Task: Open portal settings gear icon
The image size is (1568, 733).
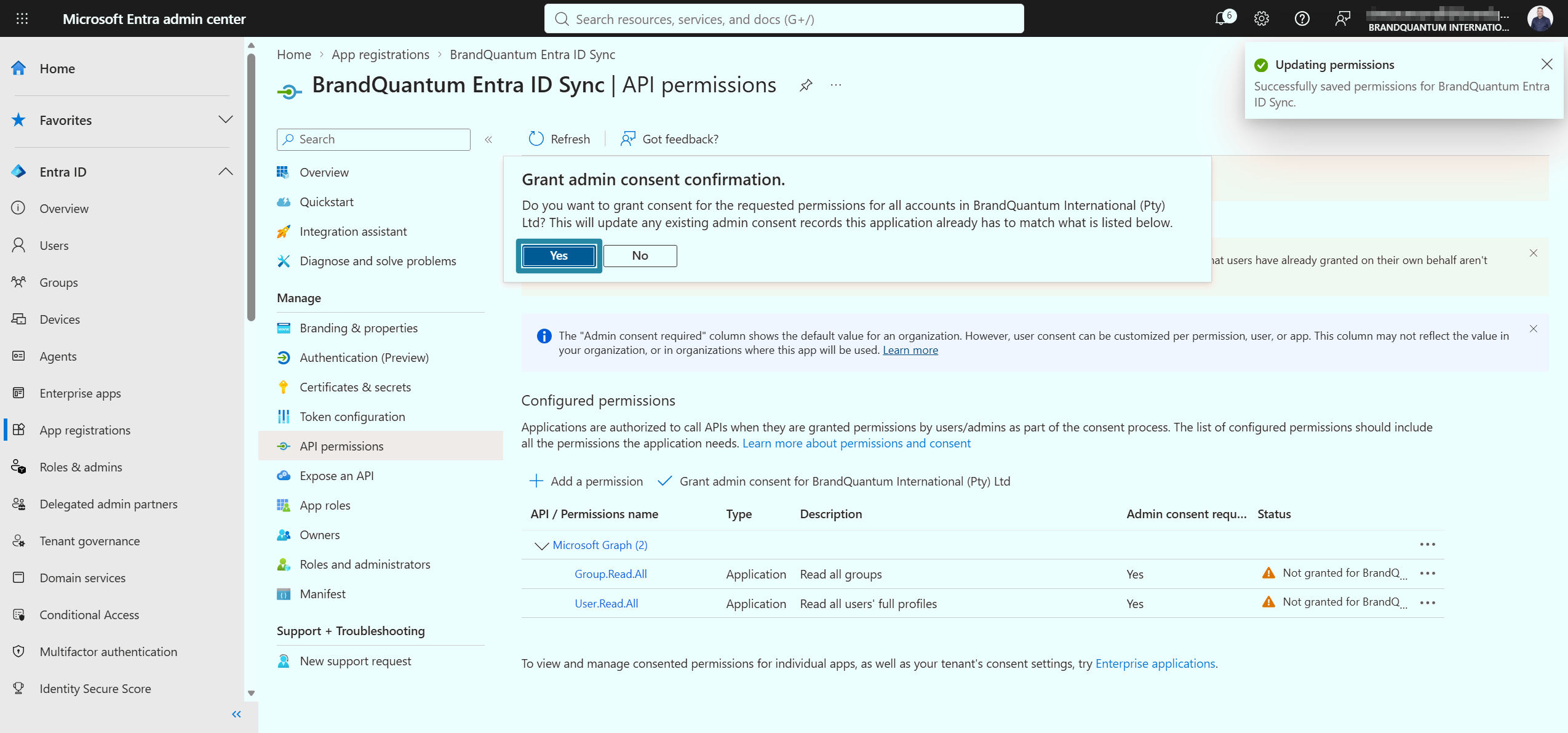Action: pyautogui.click(x=1261, y=18)
